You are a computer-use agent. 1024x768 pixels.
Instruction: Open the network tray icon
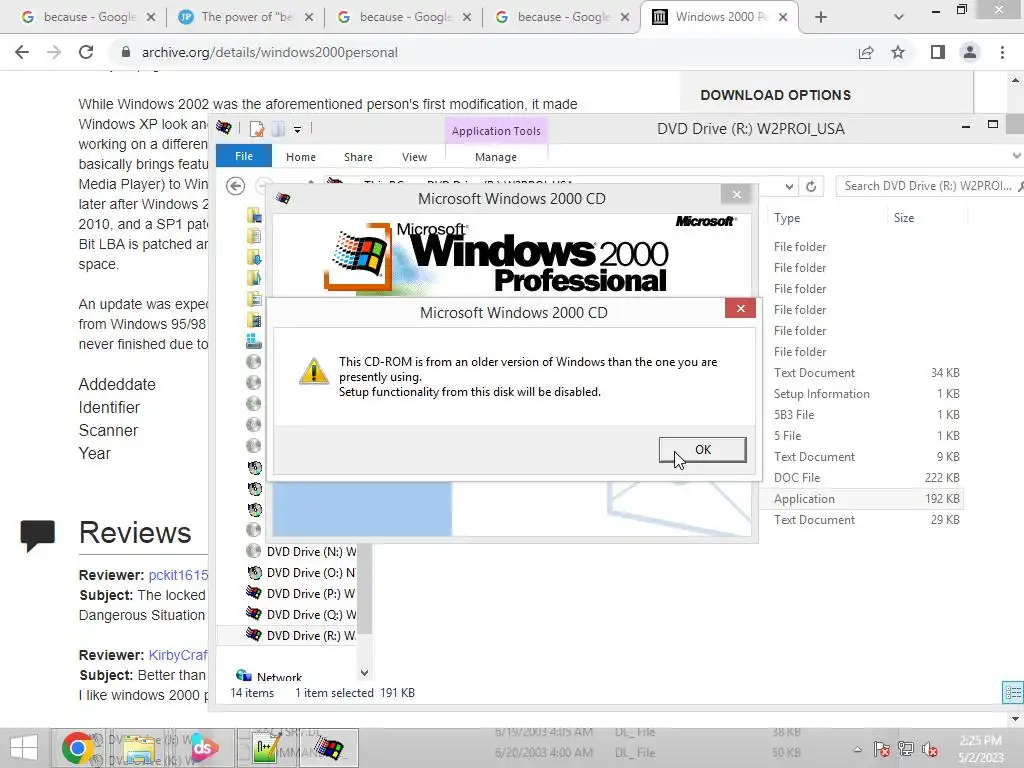906,749
